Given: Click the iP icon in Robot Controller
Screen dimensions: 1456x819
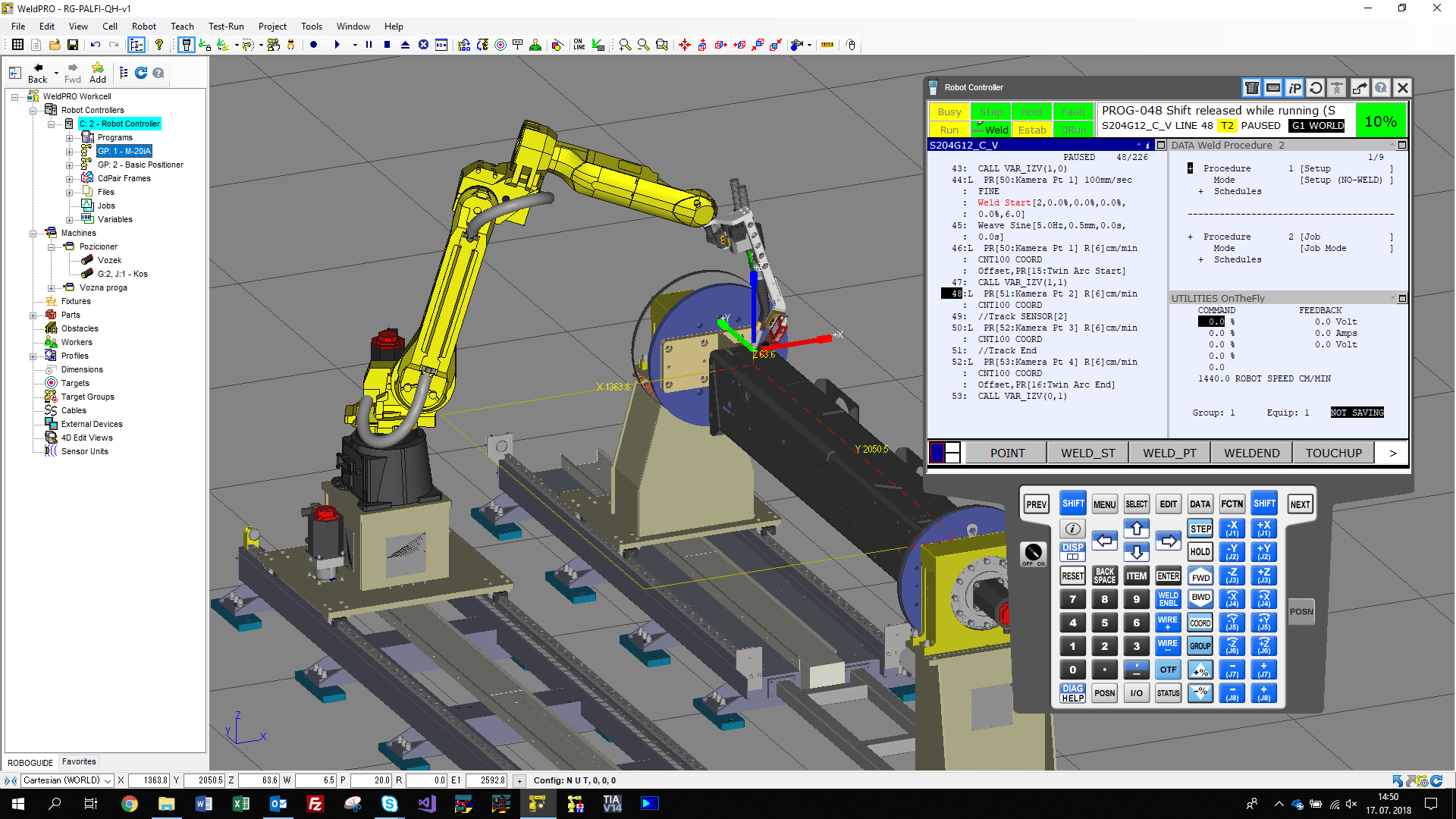Looking at the screenshot, I should [1294, 88].
